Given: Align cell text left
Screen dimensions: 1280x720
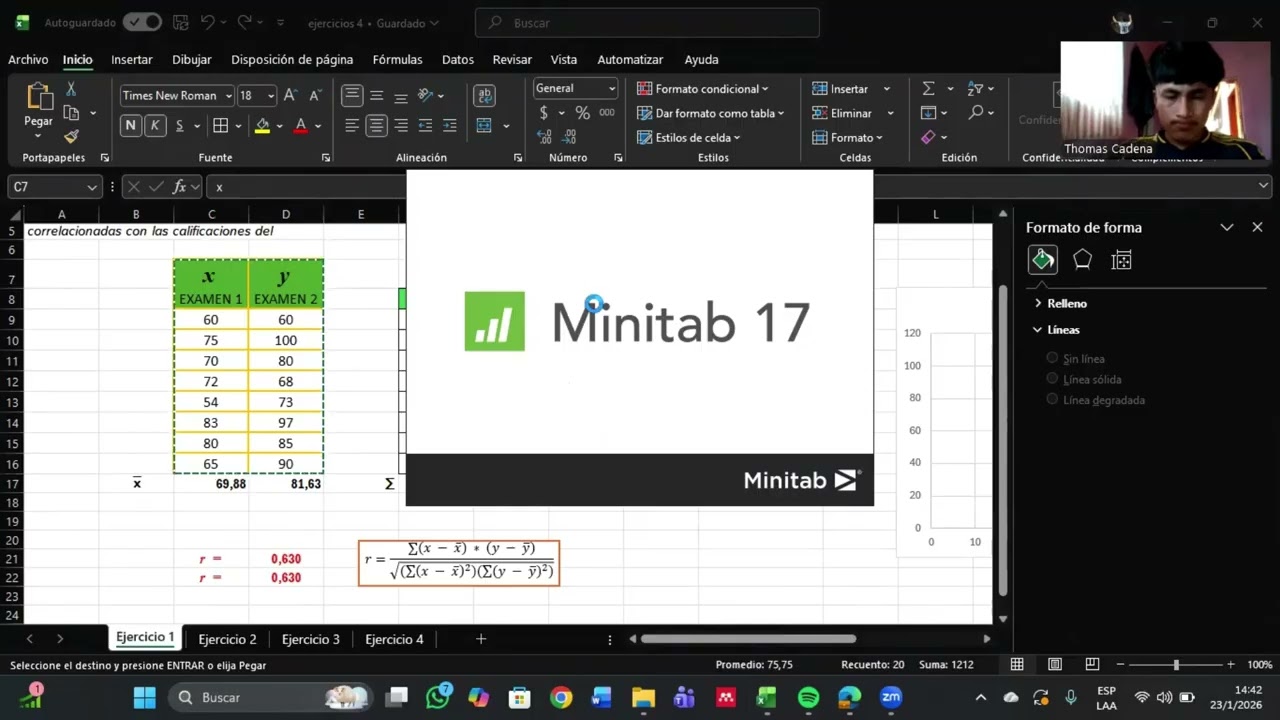Looking at the screenshot, I should [x=352, y=125].
